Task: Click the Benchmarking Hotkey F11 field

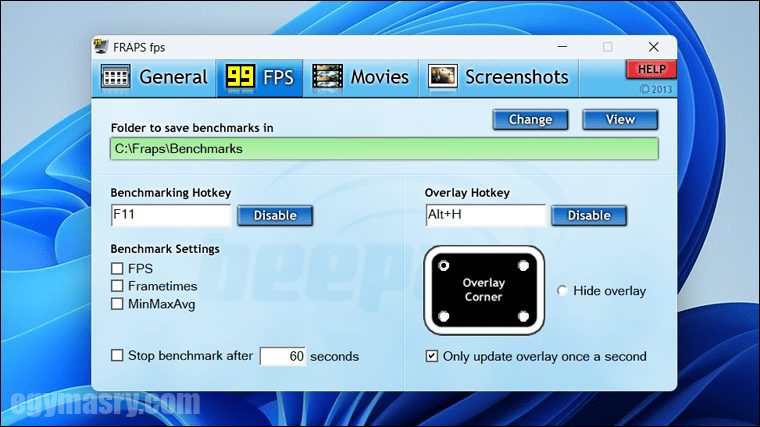Action: click(171, 215)
